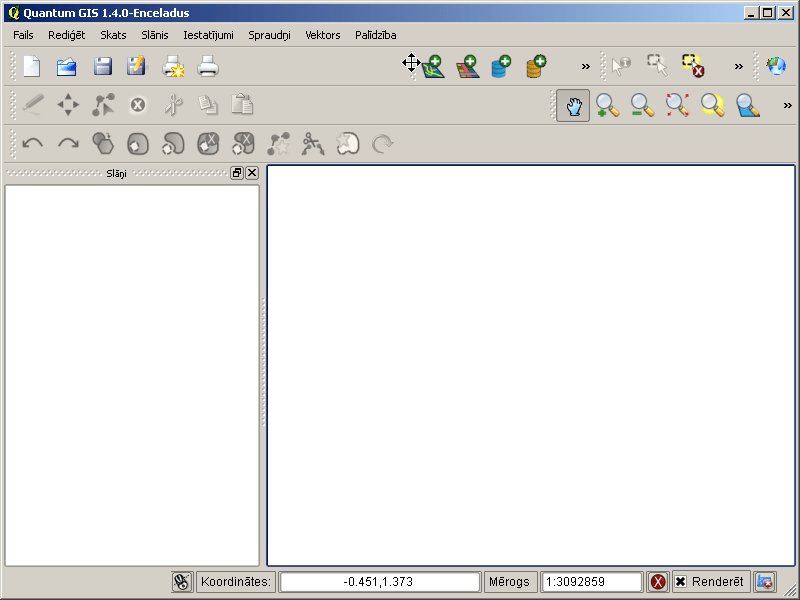800x600 pixels.
Task: Open an existing project folder icon
Action: [67, 66]
